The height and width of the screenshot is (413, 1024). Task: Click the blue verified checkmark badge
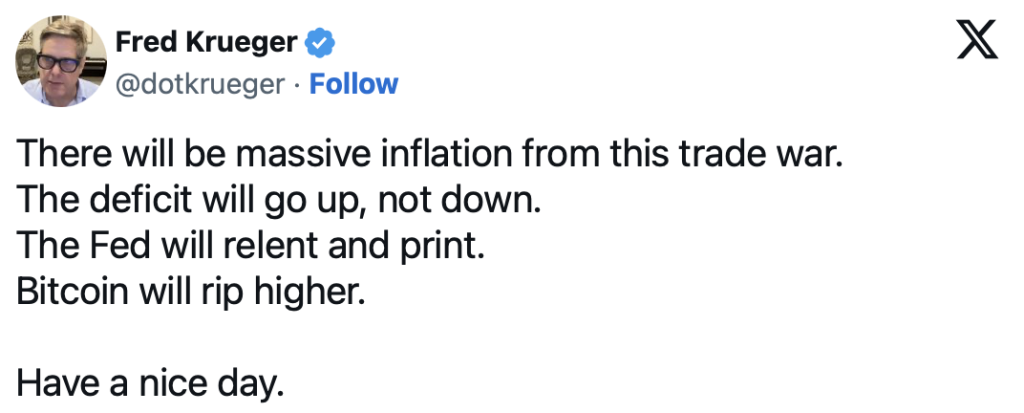(x=321, y=43)
